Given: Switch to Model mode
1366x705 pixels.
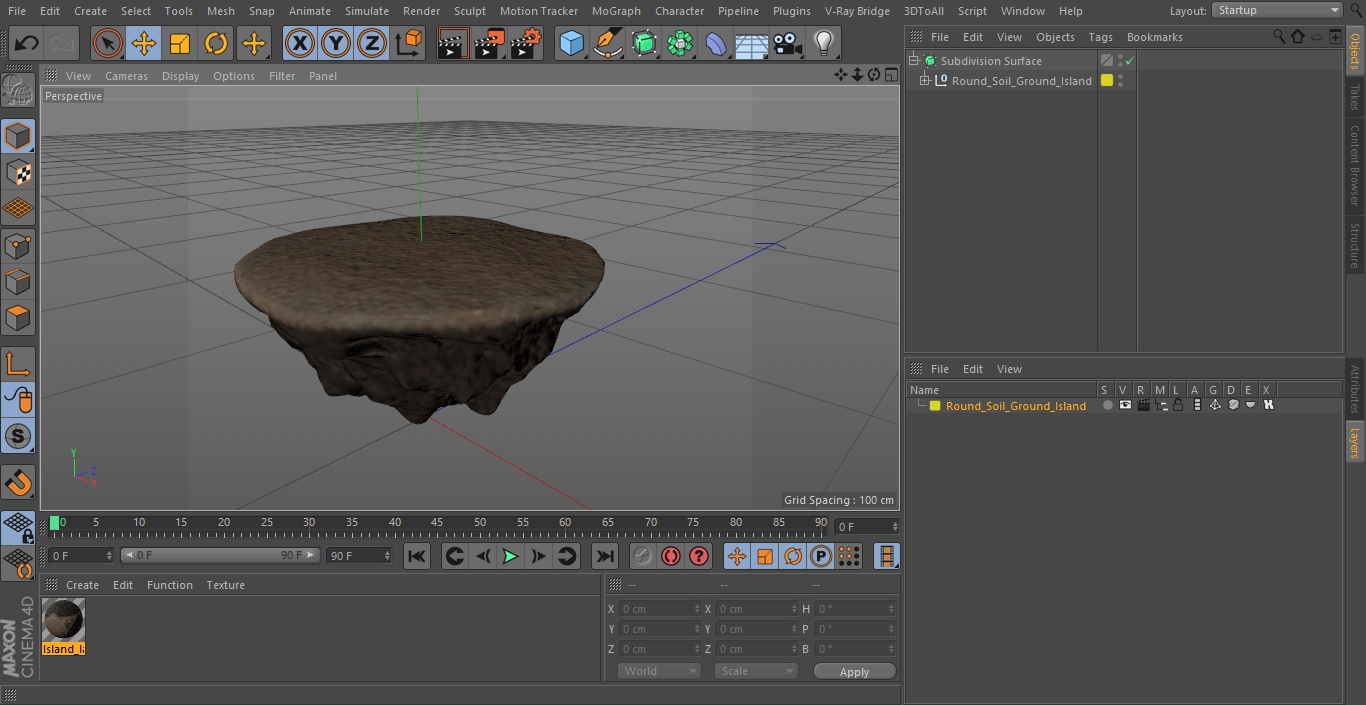Looking at the screenshot, I should click(x=19, y=136).
